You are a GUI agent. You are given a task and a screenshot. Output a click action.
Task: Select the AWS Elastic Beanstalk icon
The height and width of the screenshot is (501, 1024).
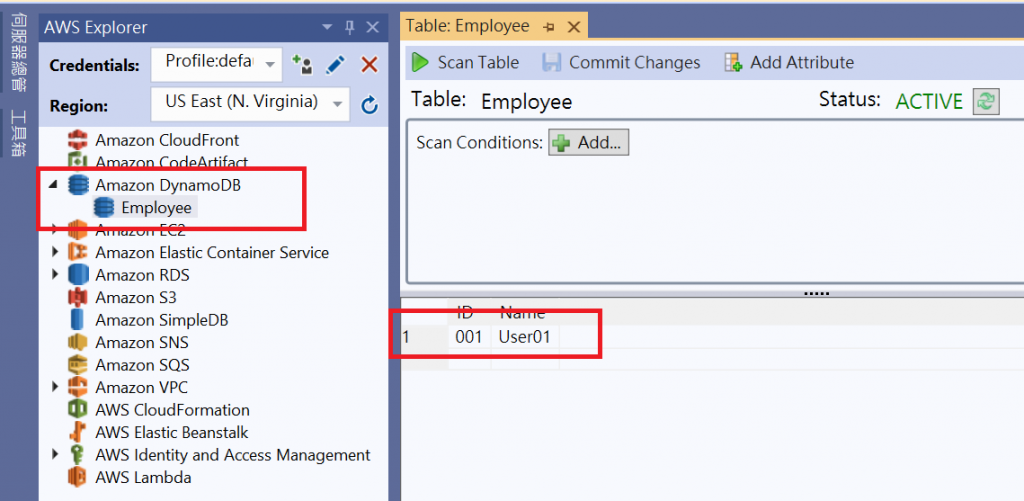pyautogui.click(x=78, y=432)
